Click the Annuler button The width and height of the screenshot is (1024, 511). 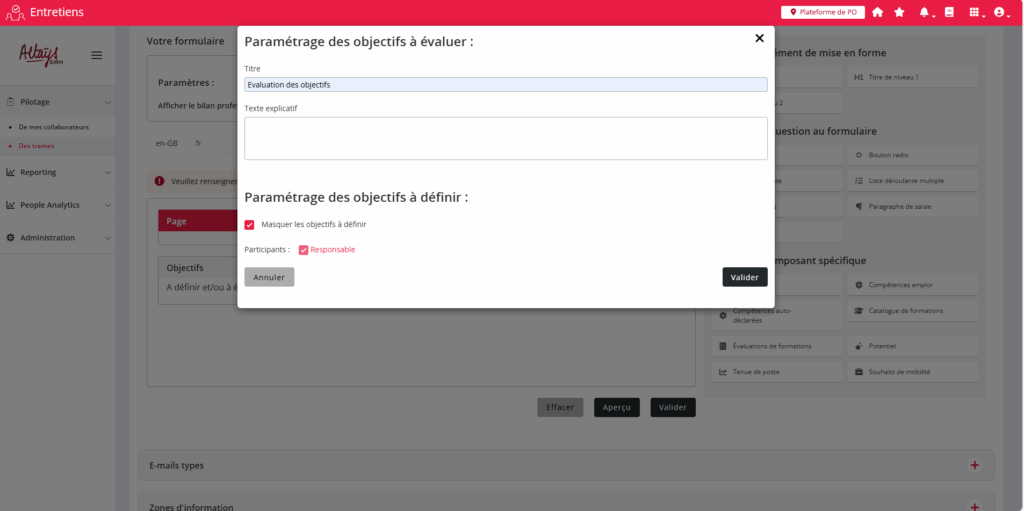point(269,277)
